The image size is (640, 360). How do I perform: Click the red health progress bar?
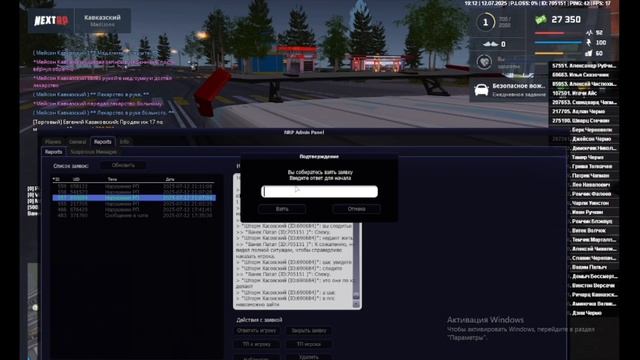pos(558,33)
